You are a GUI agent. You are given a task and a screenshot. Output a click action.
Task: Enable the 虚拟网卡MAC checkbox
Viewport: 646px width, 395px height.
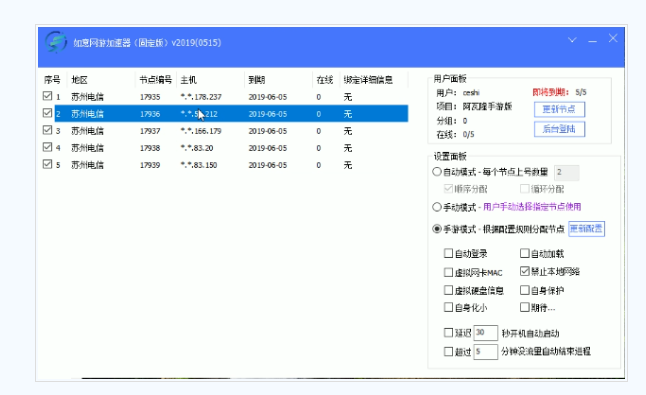point(448,272)
